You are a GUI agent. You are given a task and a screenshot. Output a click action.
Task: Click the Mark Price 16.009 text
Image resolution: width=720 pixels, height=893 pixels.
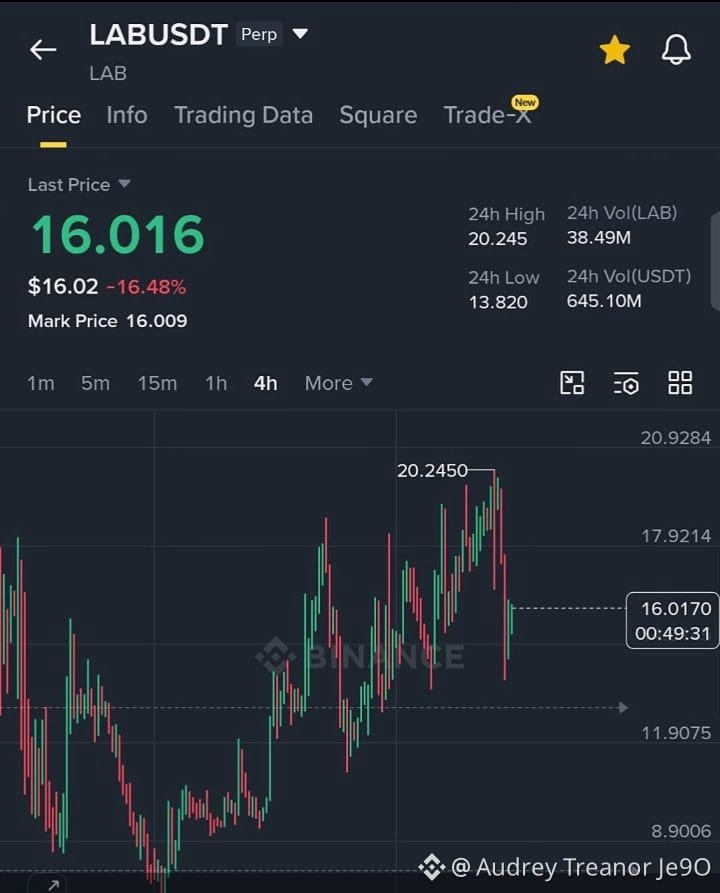108,321
